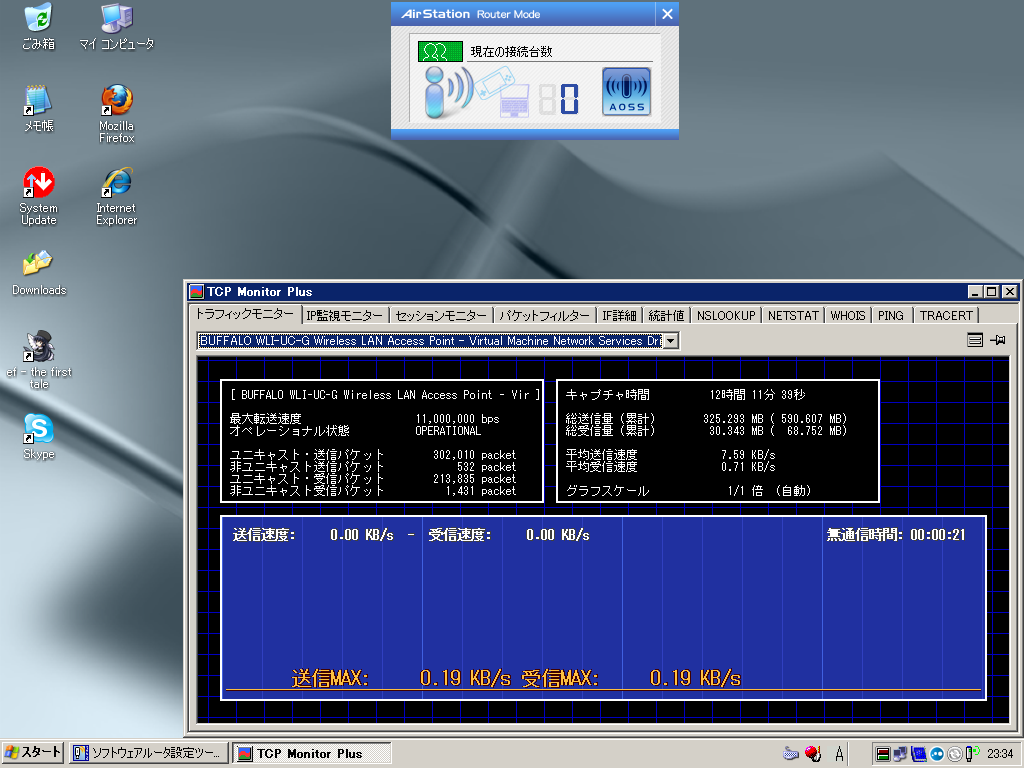
Task: Click the wireless person icon in AirStation
Action: [x=447, y=92]
